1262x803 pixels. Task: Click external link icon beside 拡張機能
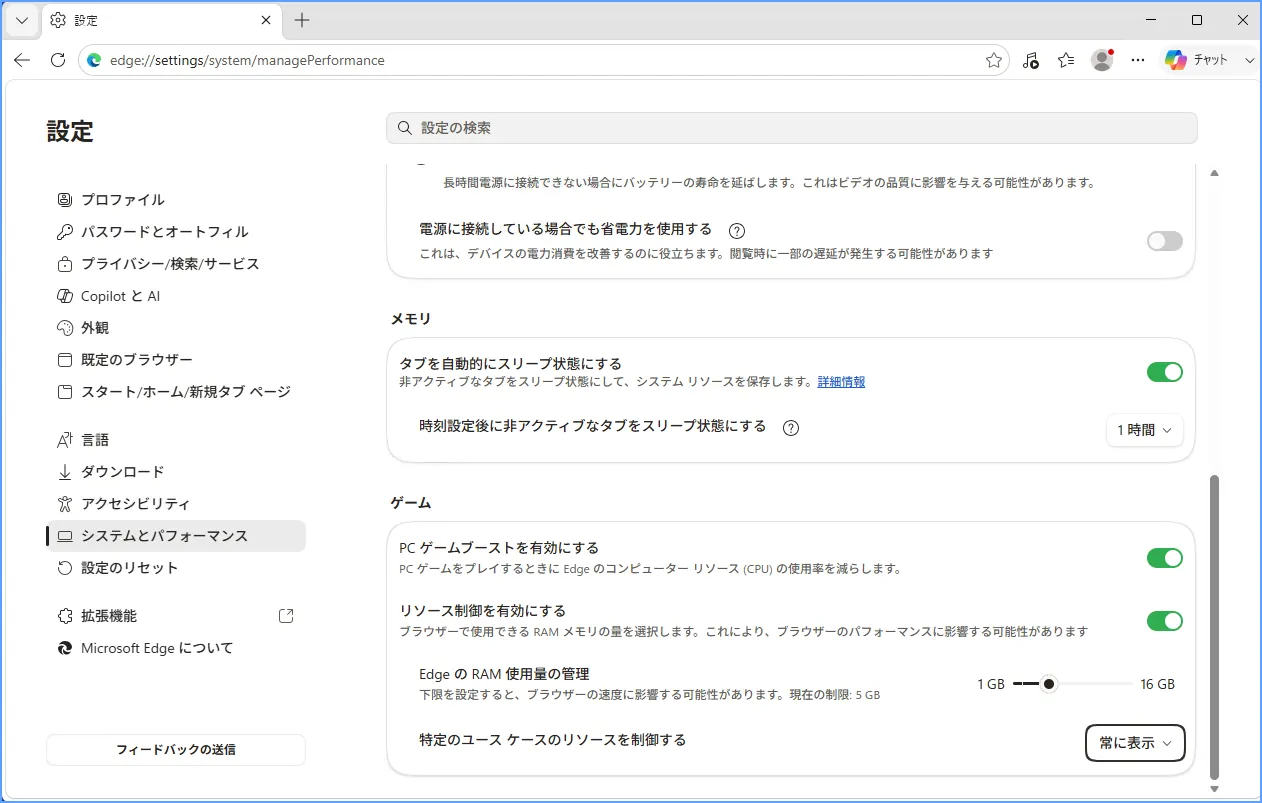point(286,616)
